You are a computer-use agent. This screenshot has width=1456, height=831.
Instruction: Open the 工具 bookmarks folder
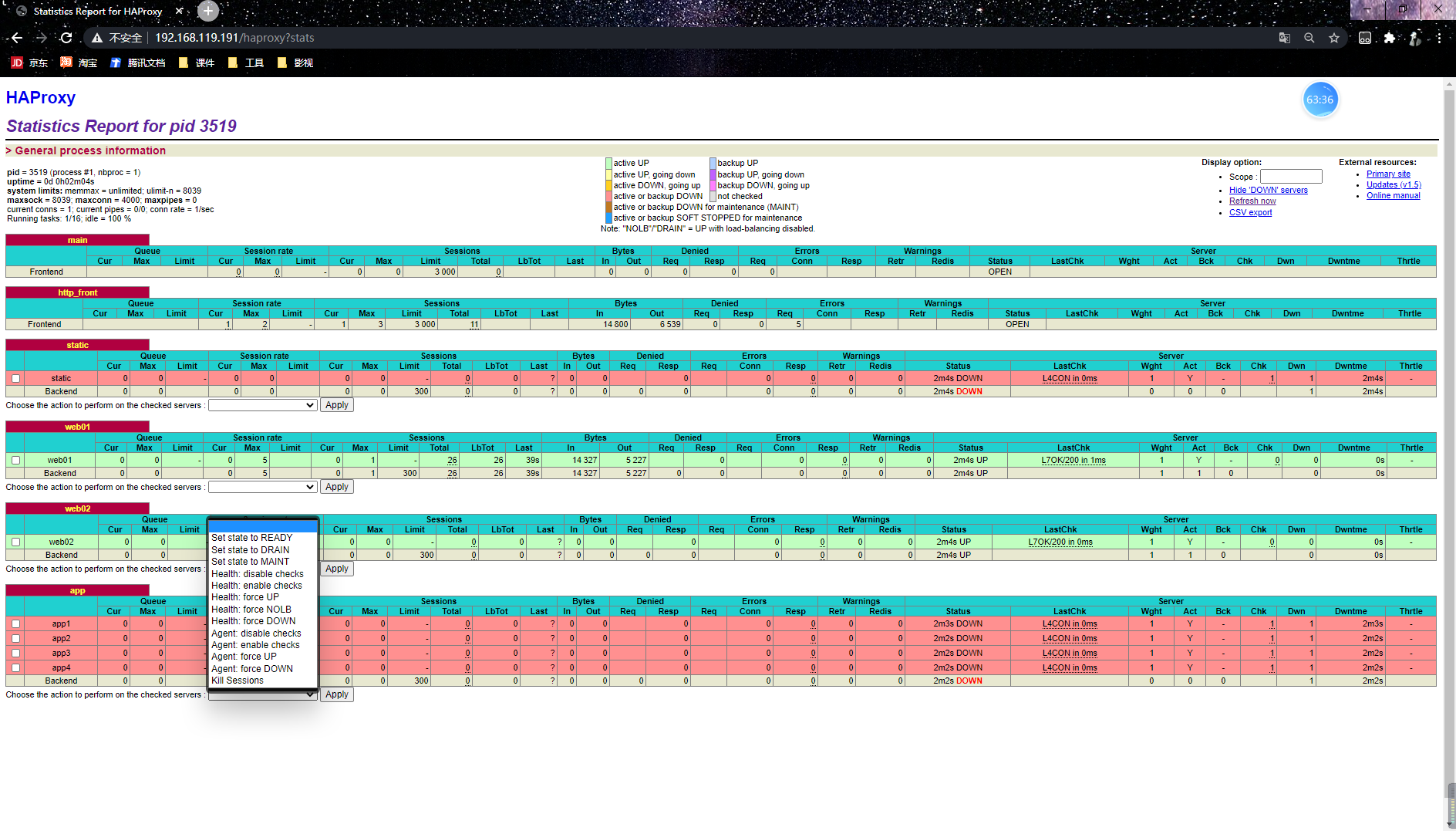246,62
